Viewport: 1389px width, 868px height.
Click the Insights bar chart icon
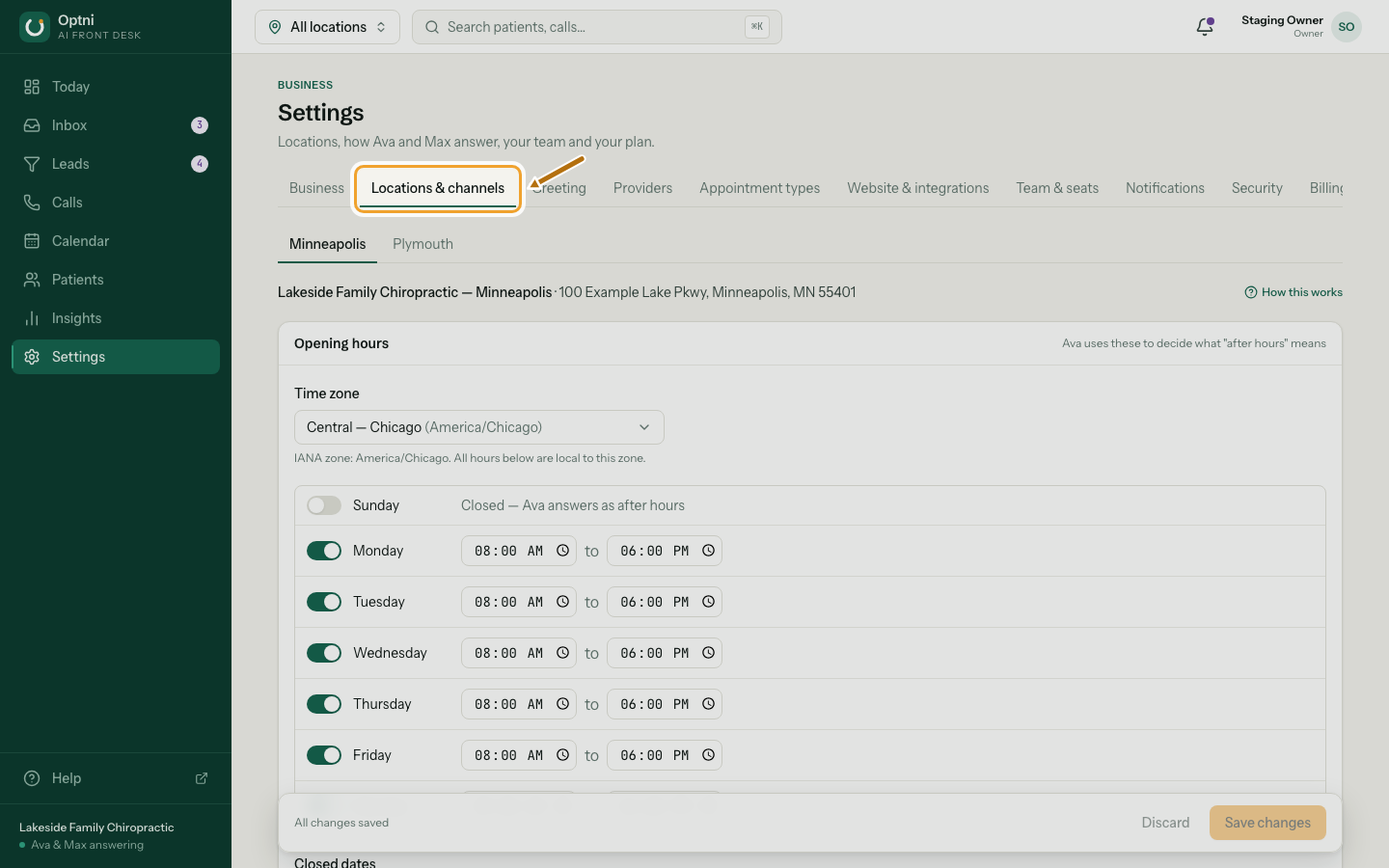(x=32, y=318)
